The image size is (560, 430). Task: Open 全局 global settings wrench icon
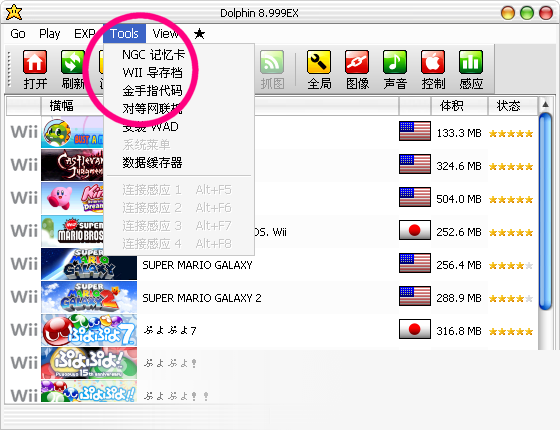tap(319, 62)
